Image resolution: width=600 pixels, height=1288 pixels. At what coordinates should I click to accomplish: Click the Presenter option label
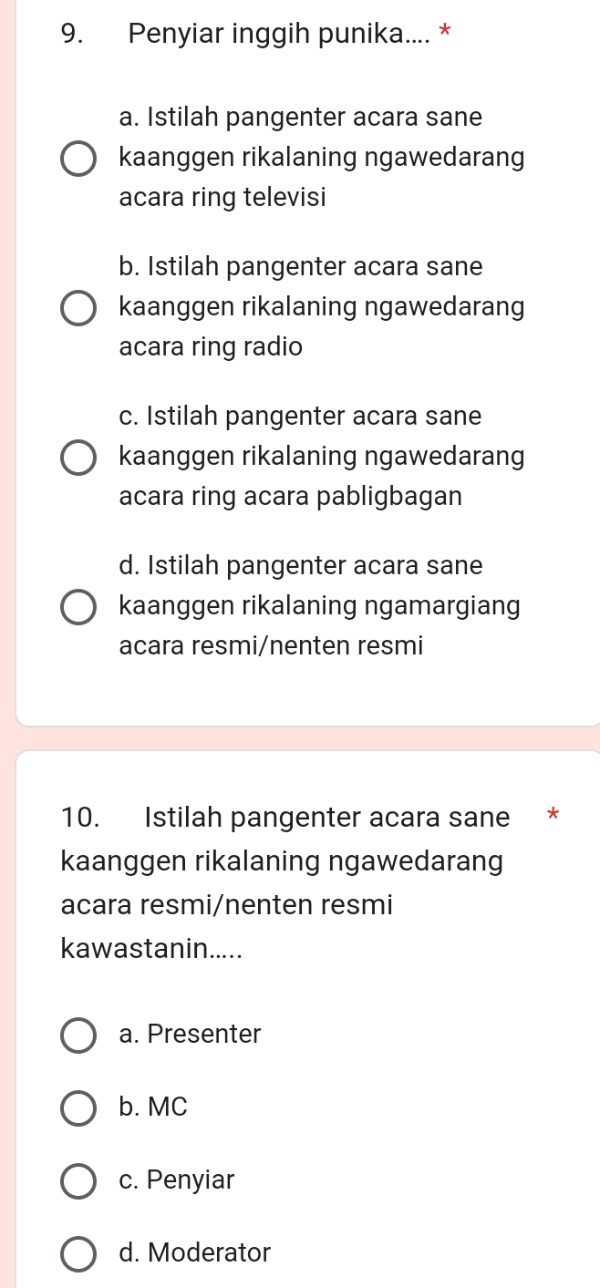189,1036
